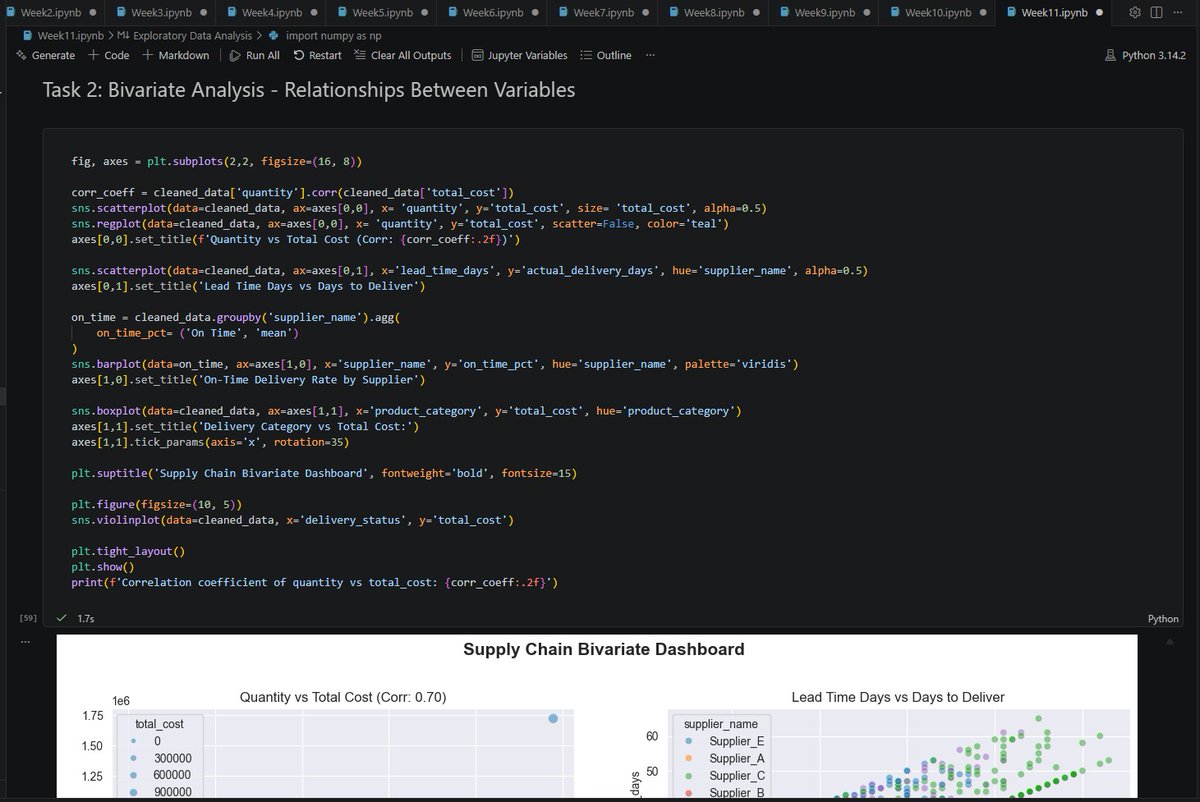Click Week11.ipynb breadcrumb segment
This screenshot has height=802, width=1200.
[x=65, y=35]
